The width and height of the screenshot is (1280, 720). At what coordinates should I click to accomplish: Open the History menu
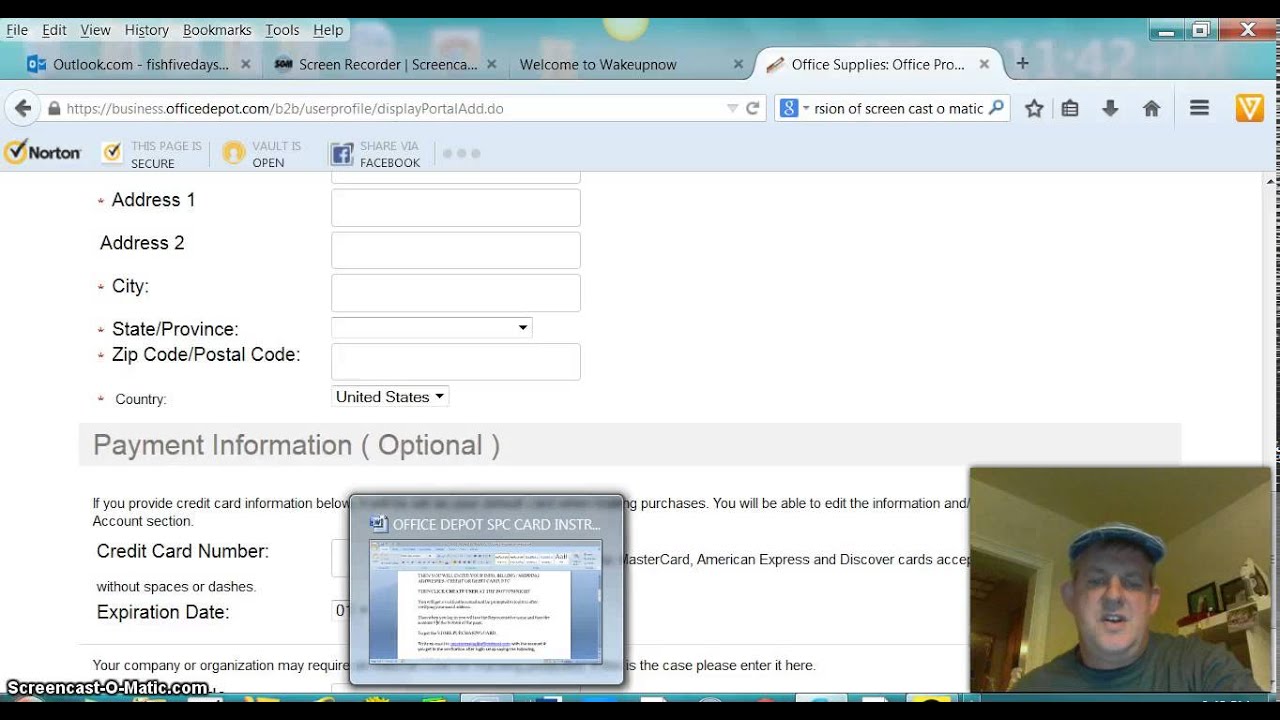(147, 30)
